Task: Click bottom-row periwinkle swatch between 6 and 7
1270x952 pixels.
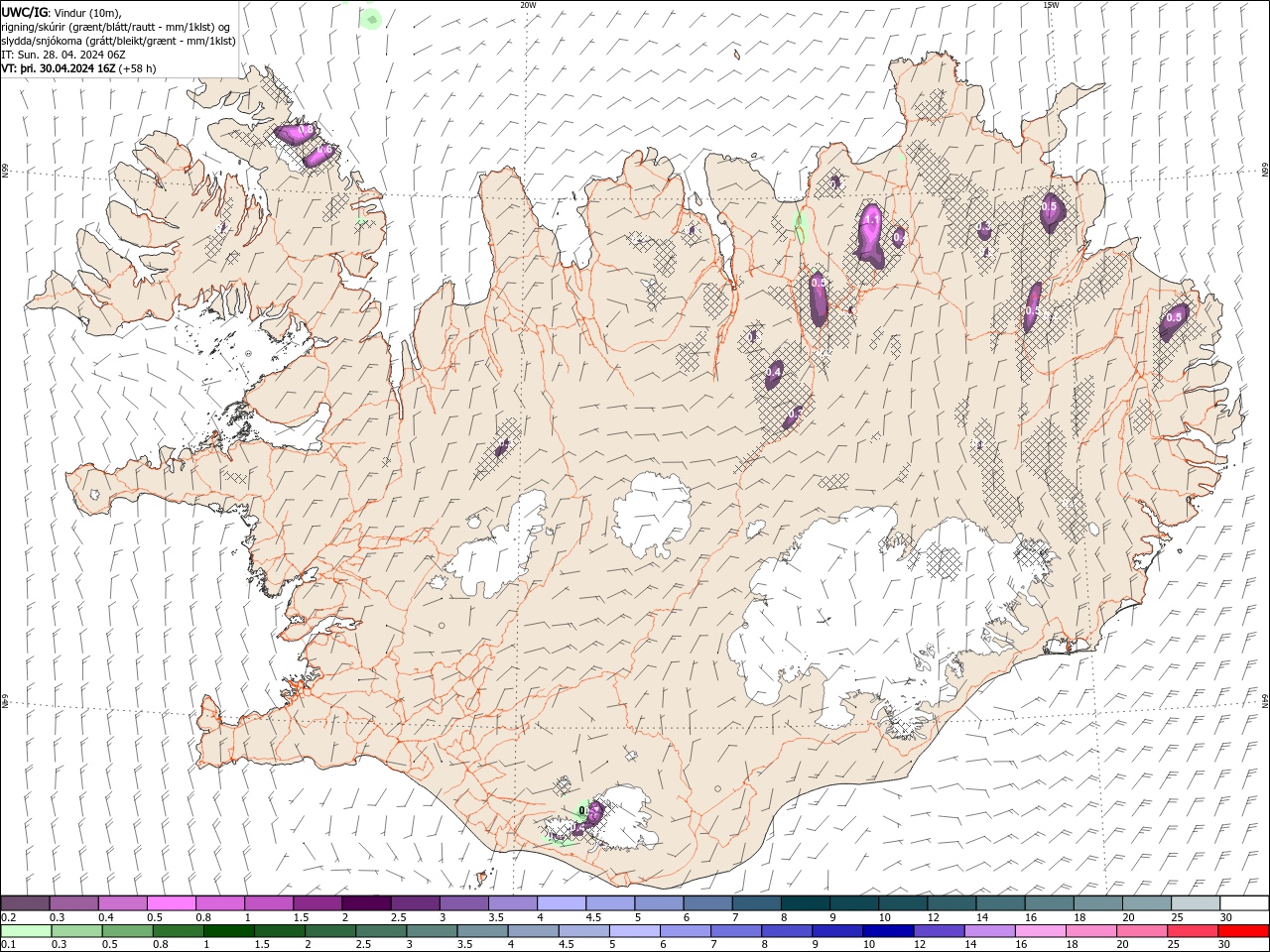Action: point(686,931)
